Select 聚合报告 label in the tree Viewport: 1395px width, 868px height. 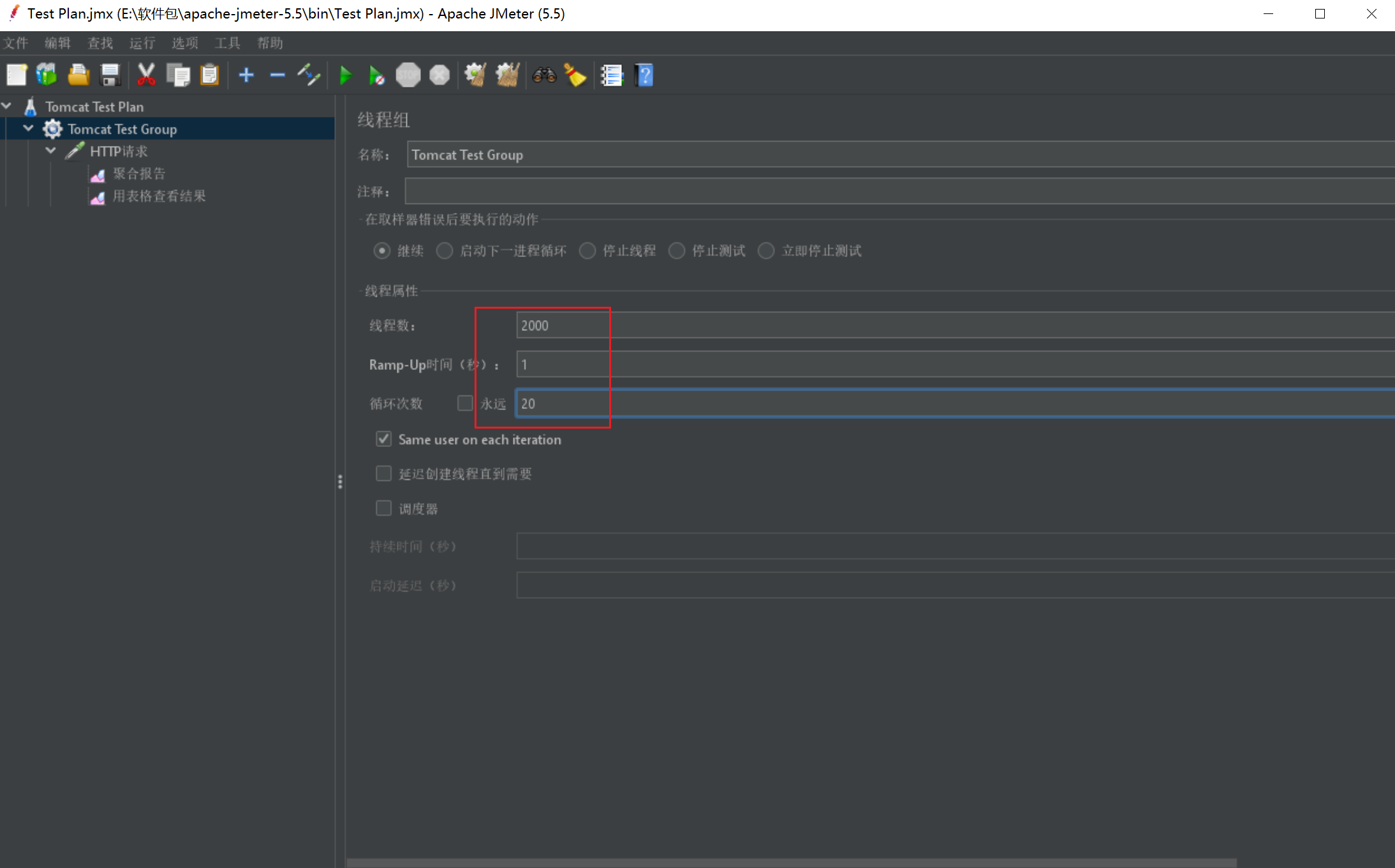(140, 173)
